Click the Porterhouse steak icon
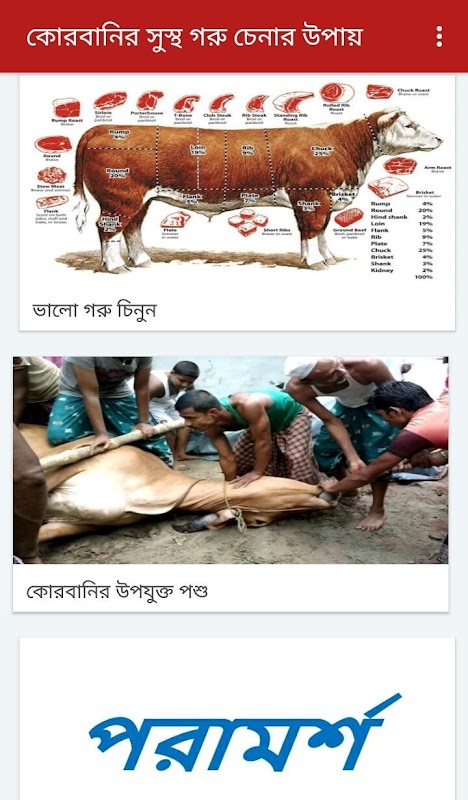This screenshot has width=468, height=800. (x=150, y=99)
